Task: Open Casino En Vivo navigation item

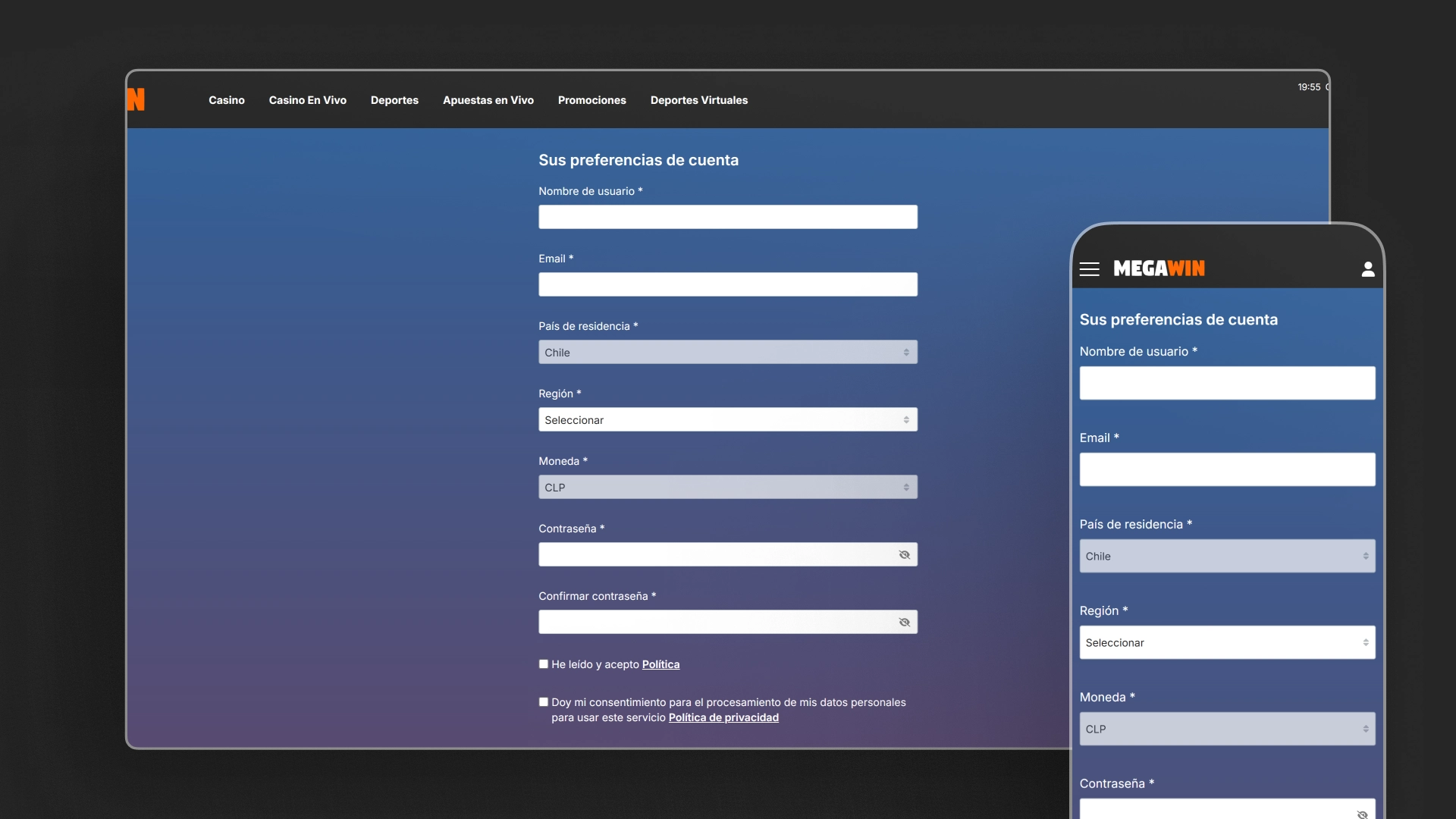Action: [307, 100]
